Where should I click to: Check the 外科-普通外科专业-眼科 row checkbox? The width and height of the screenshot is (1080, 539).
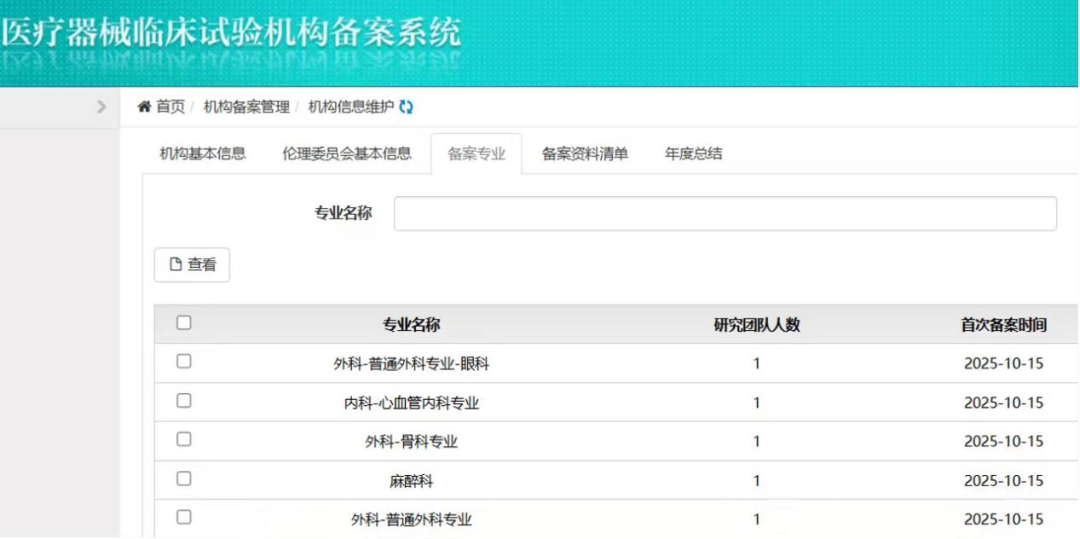pos(184,362)
